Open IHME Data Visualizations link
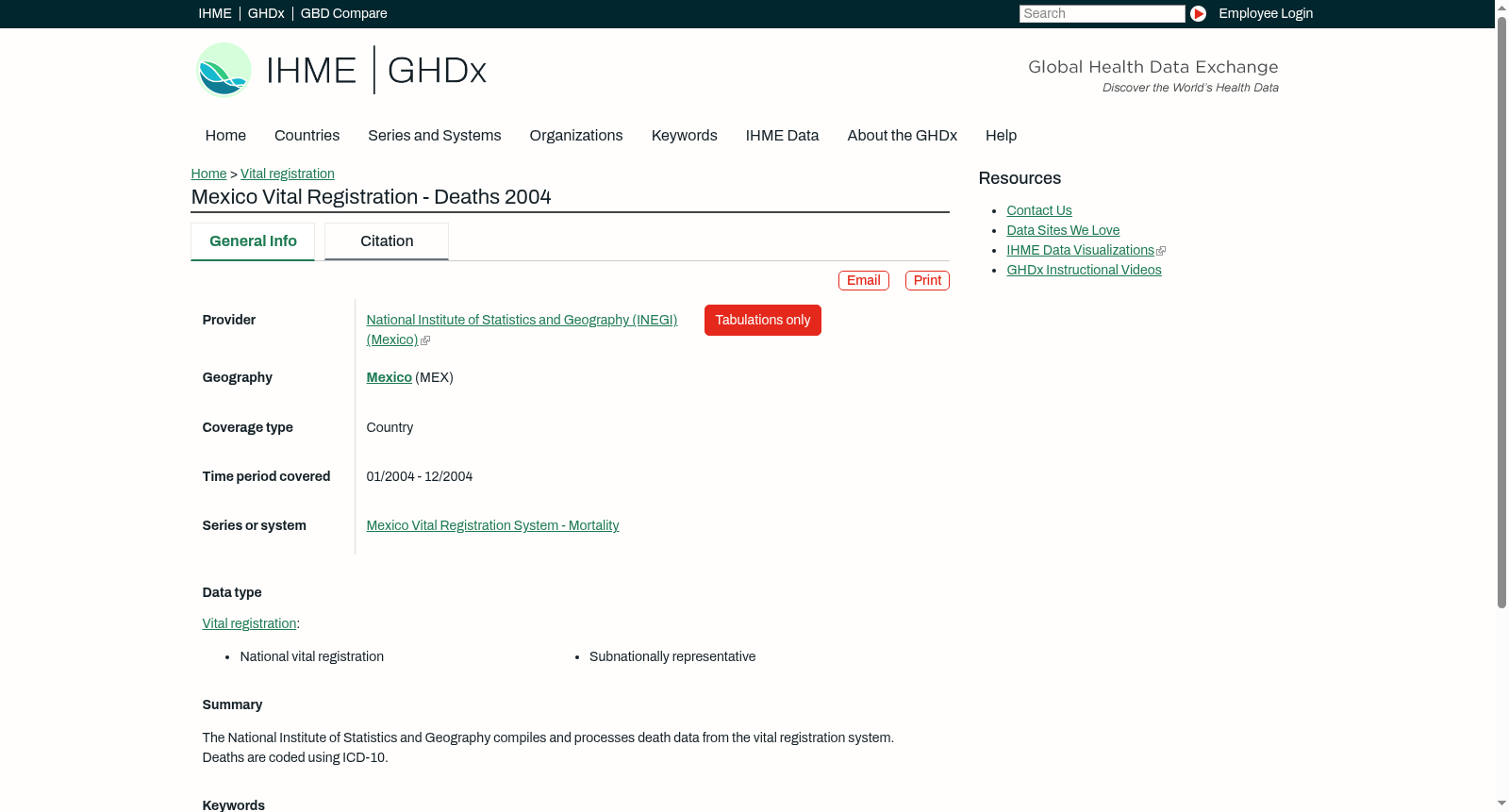Image resolution: width=1509 pixels, height=812 pixels. point(1080,250)
